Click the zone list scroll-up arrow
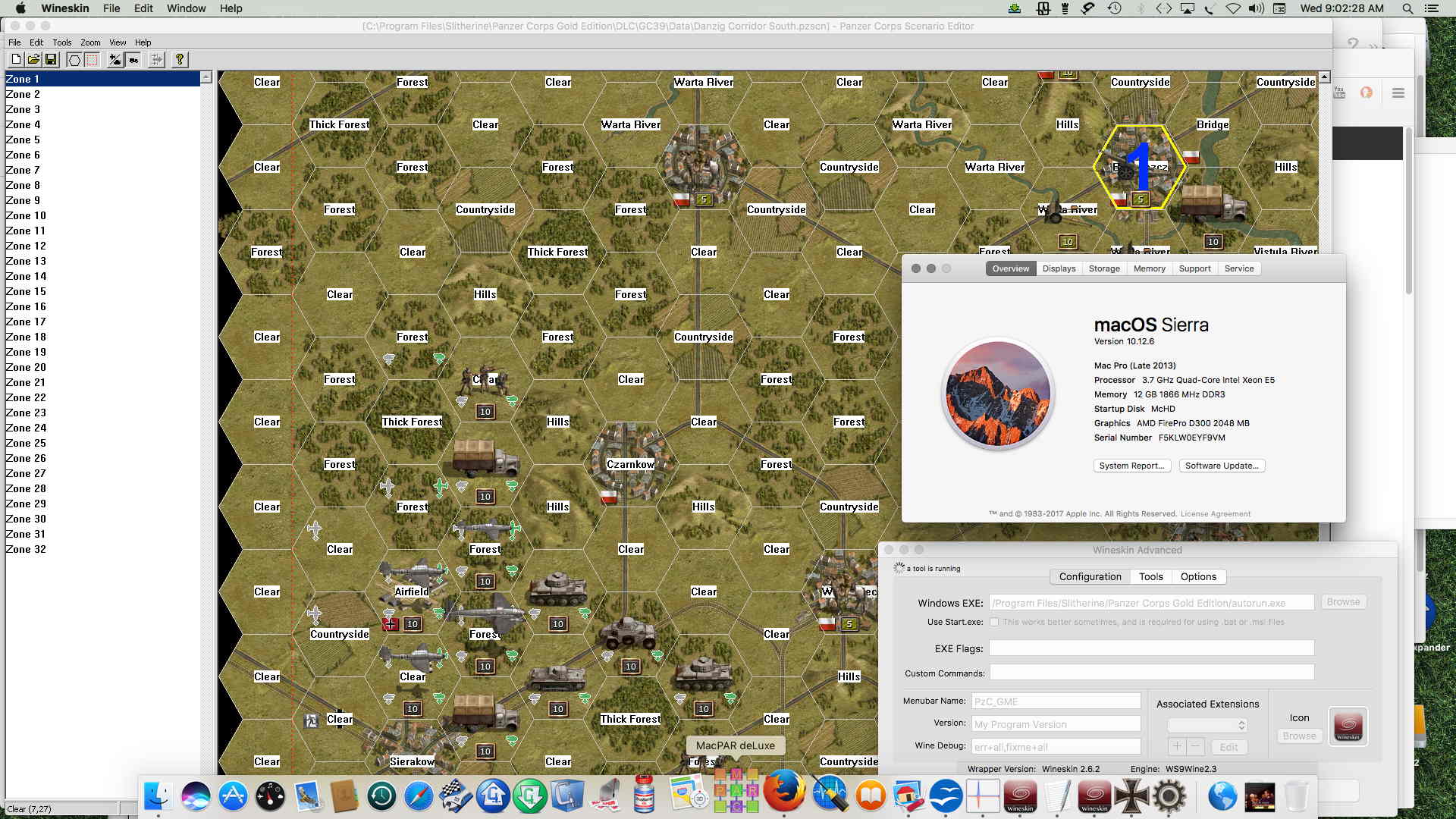 206,78
